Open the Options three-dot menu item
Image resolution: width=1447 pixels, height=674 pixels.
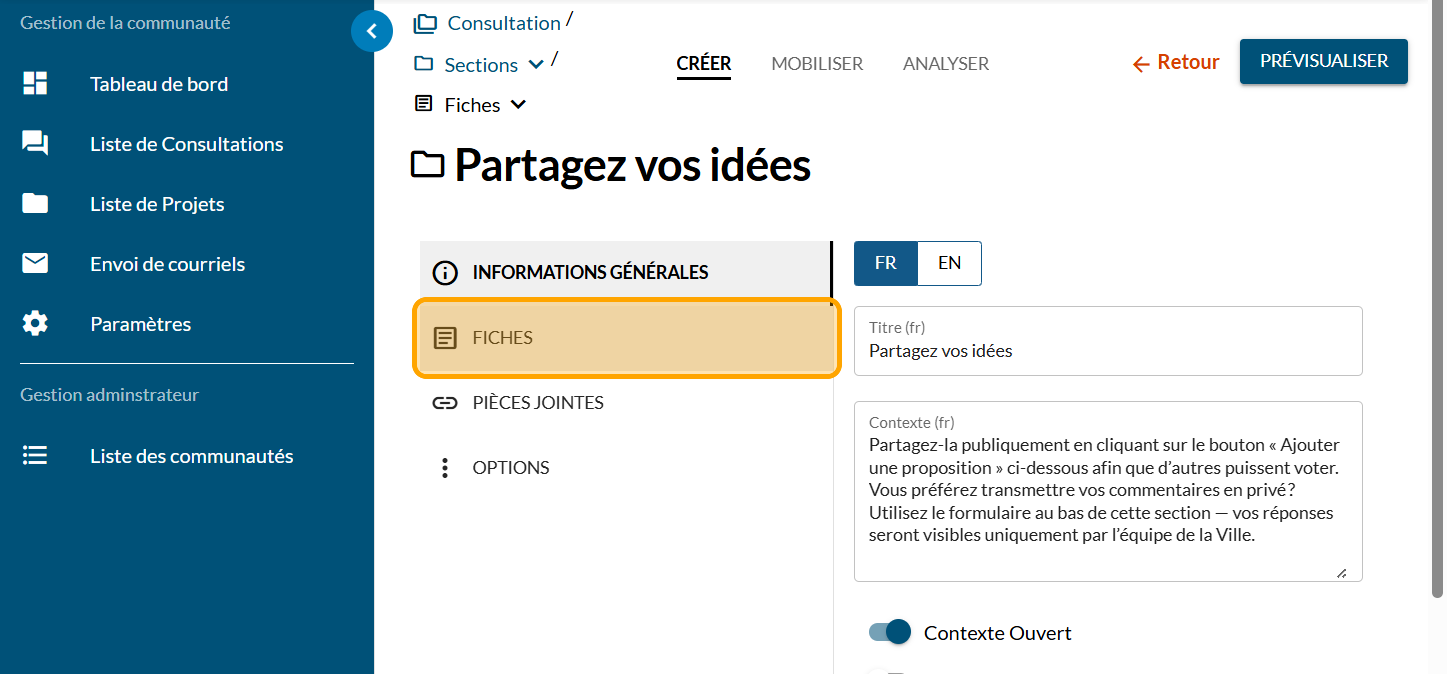coord(445,468)
